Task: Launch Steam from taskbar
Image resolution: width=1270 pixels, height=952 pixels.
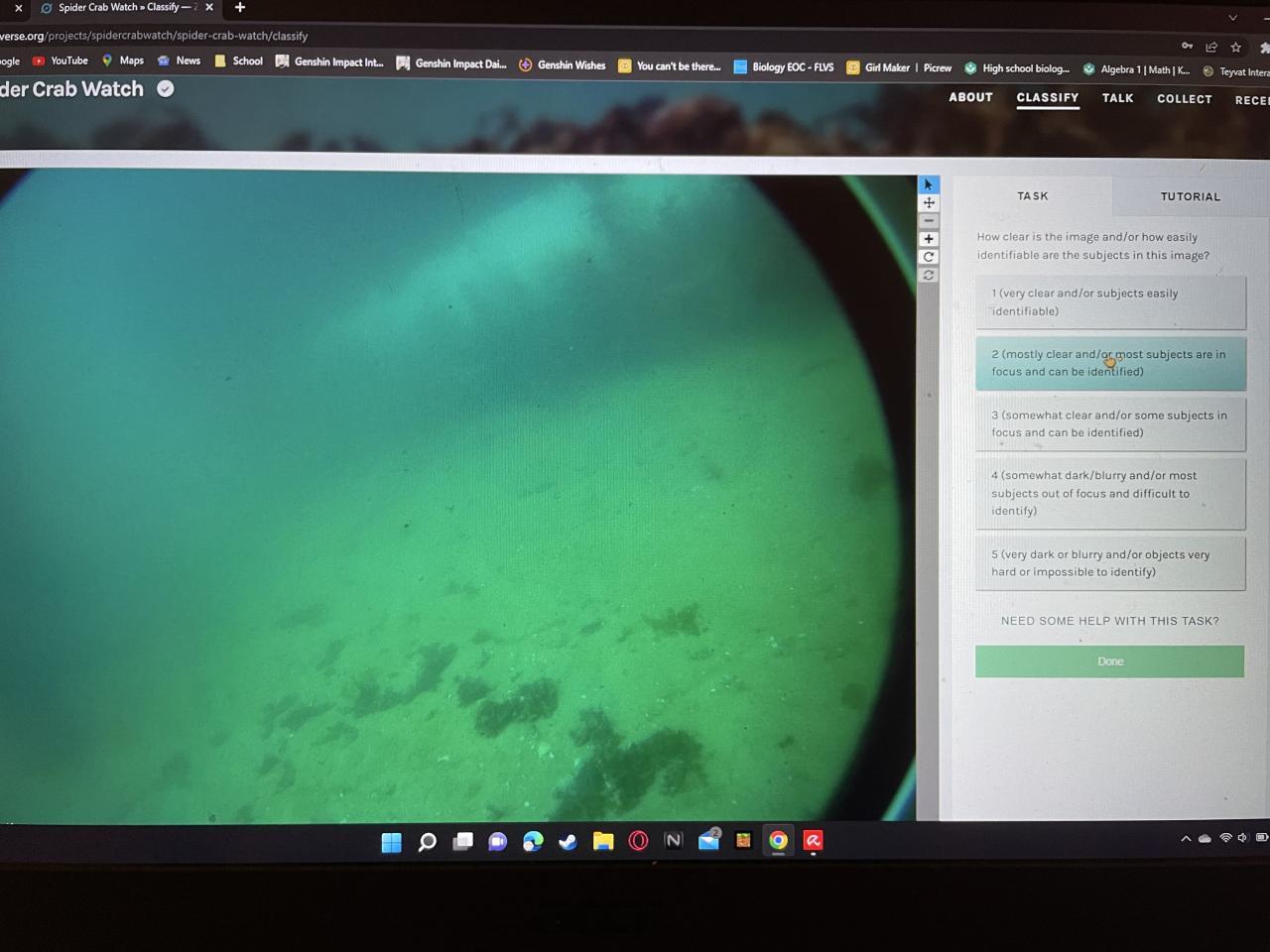Action: pos(568,842)
